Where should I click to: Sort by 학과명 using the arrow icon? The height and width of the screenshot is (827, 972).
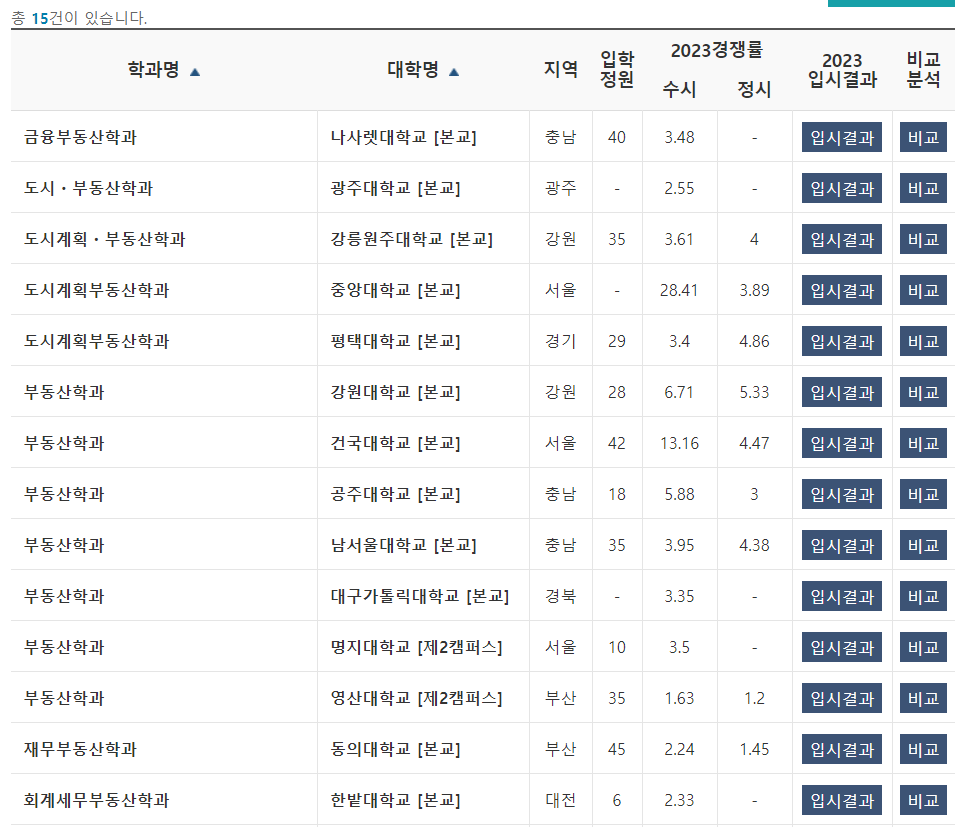click(x=195, y=72)
